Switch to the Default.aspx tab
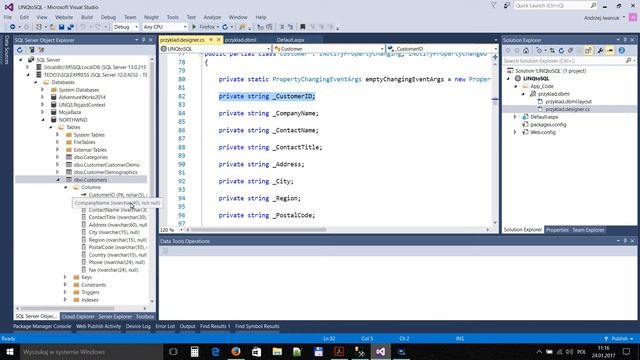The width and height of the screenshot is (640, 360). pos(290,40)
